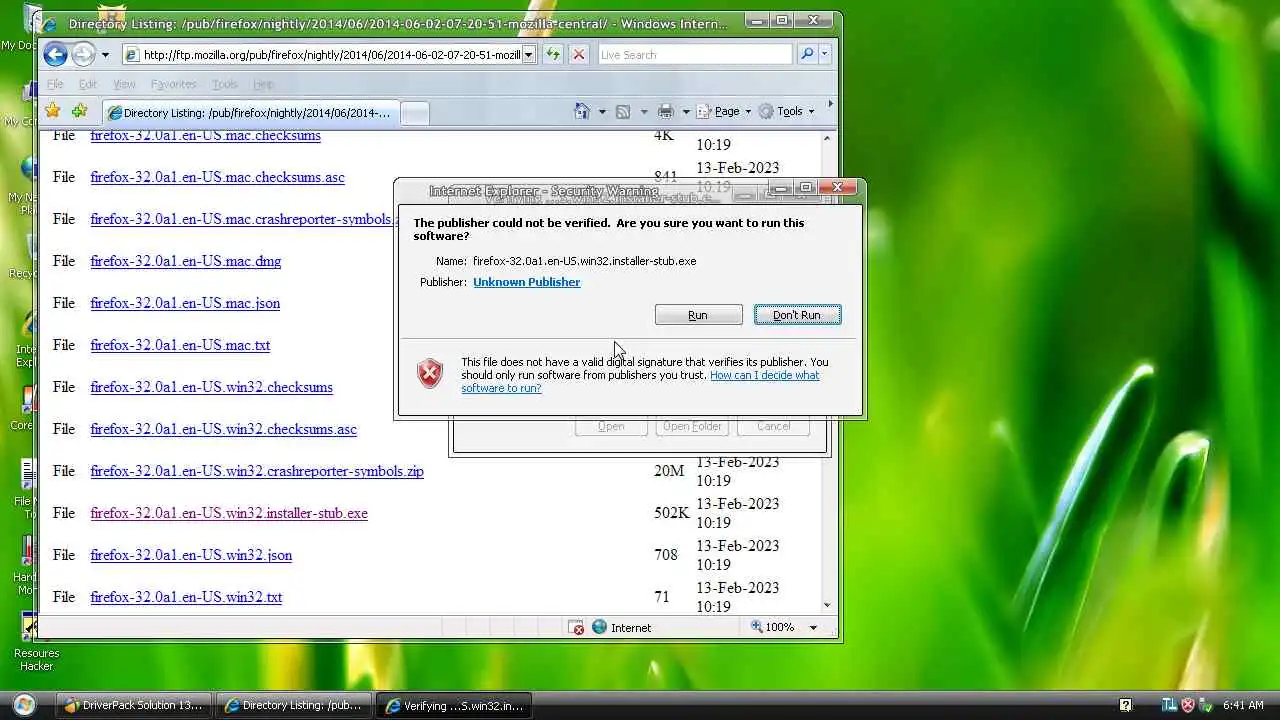Click the address bar URL field
1280x720 pixels.
click(330, 55)
